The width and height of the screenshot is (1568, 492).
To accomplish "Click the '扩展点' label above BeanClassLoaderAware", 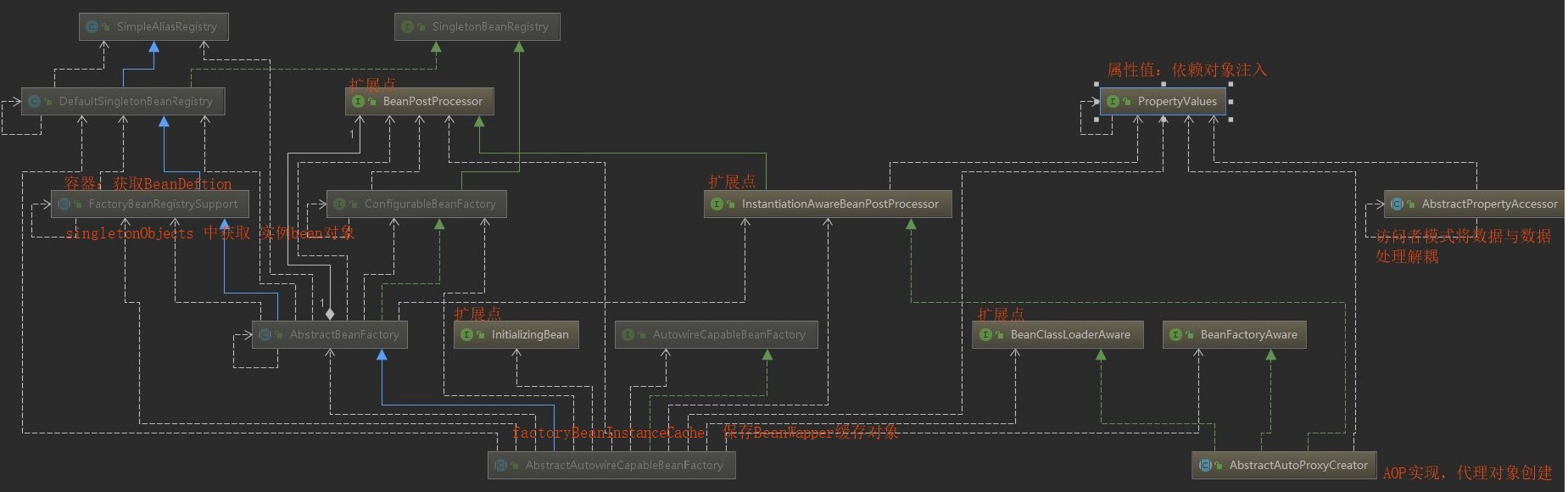I will click(x=1001, y=313).
